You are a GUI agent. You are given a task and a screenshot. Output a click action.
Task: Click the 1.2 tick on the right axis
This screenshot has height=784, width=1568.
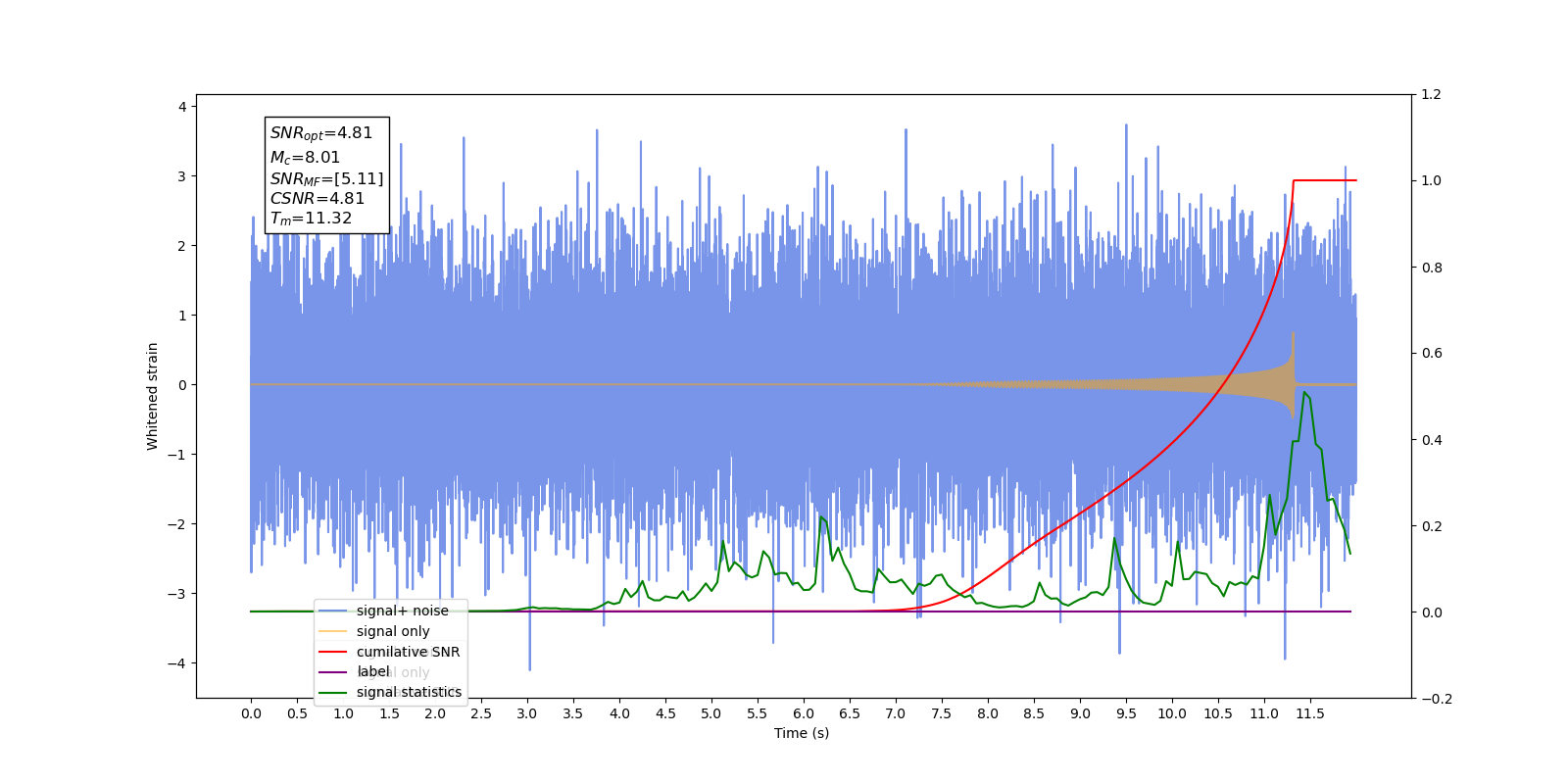point(1432,95)
